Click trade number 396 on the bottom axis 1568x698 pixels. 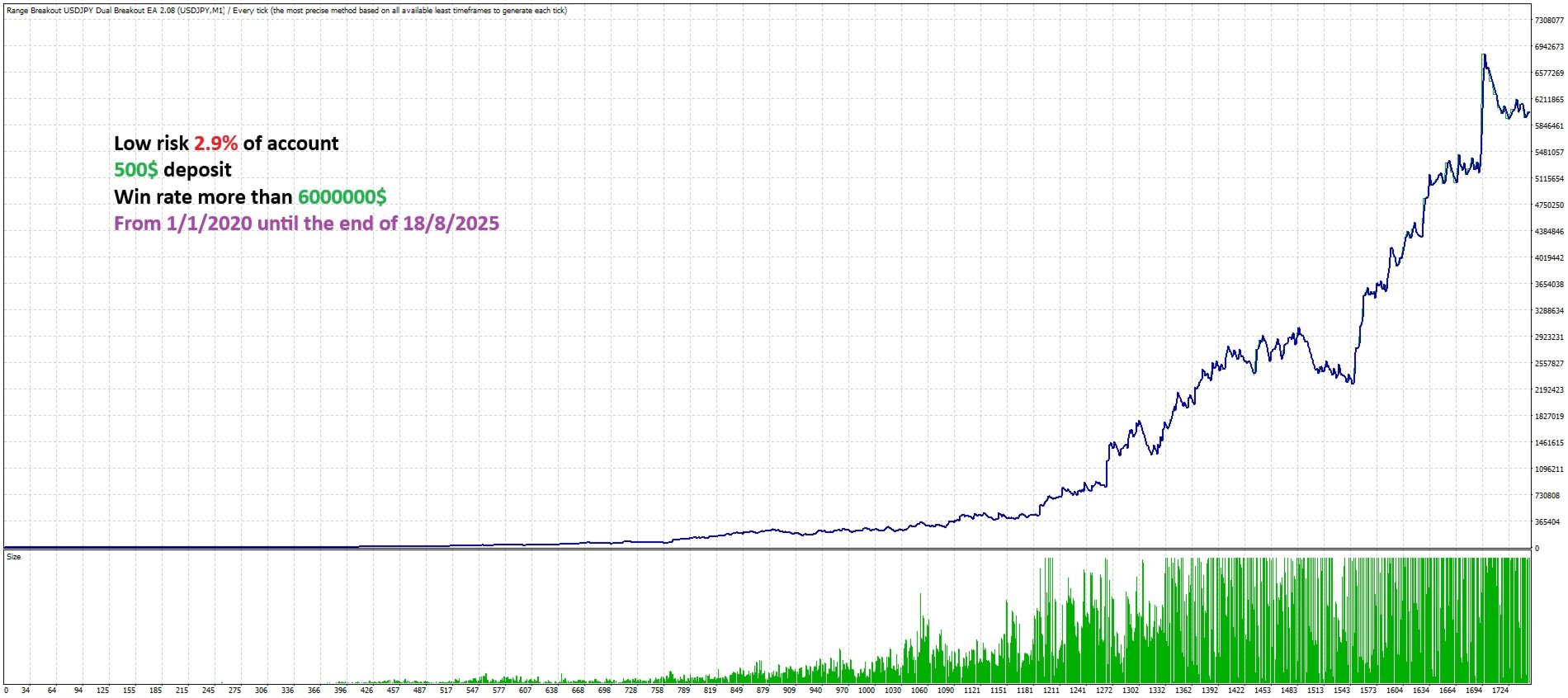(340, 691)
